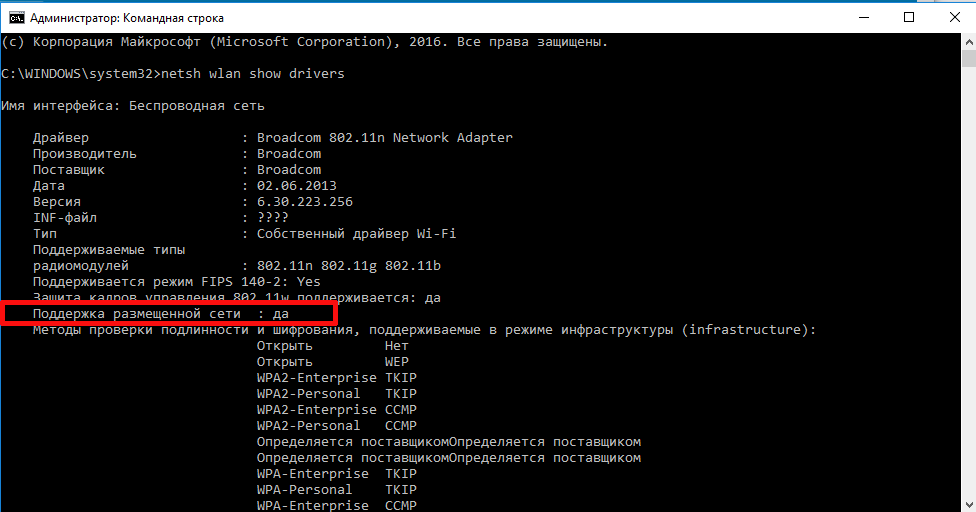Viewport: 976px width, 512px height.
Task: Click the 'Broadcom 802.11n Network Adapter' driver value
Action: 384,138
